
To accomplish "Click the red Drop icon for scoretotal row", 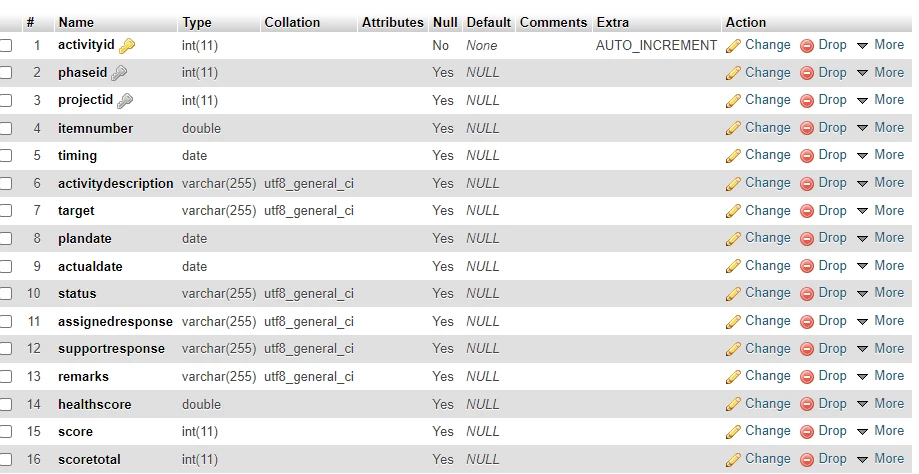I will pos(807,459).
